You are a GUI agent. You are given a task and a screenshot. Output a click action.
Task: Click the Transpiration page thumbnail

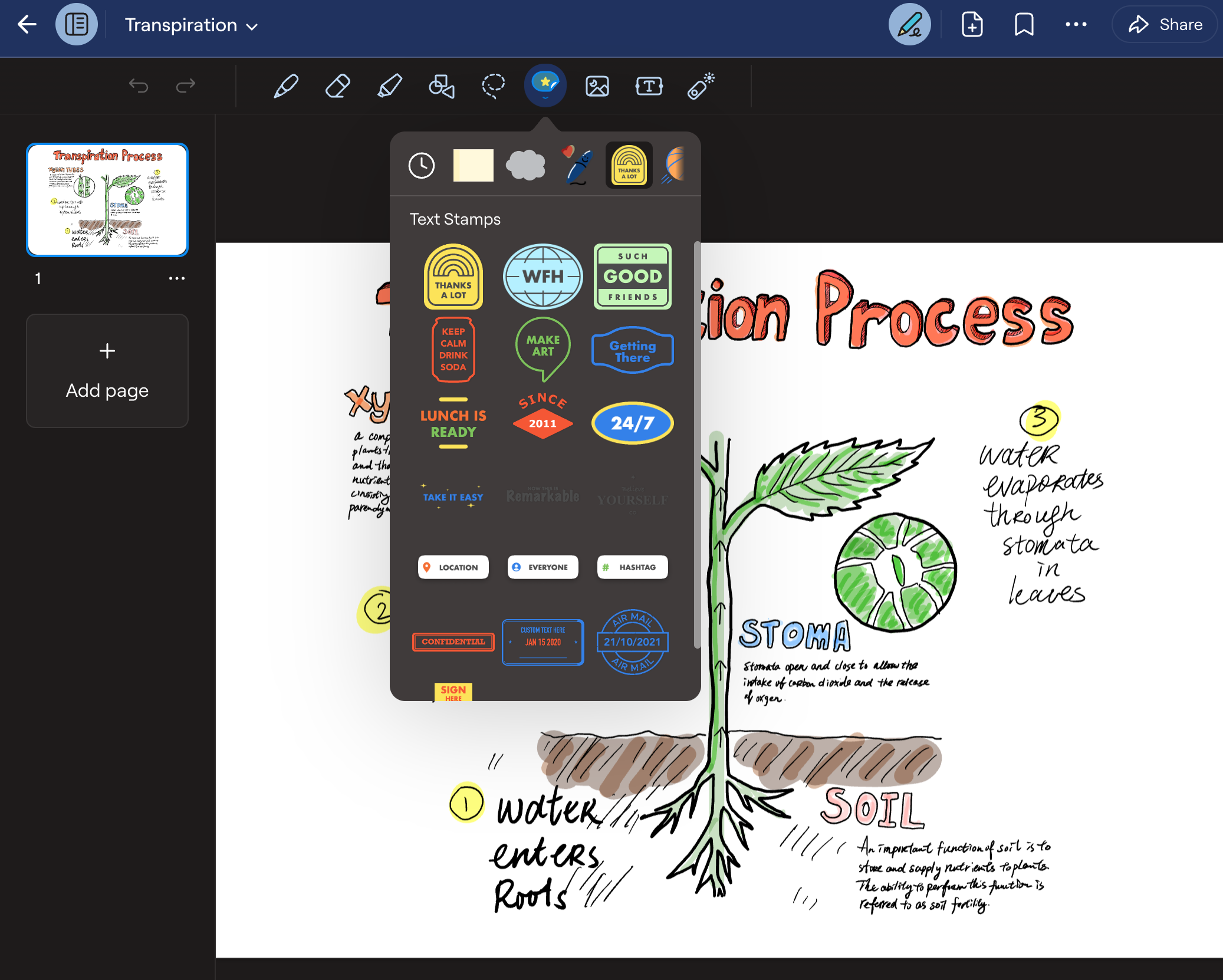click(106, 198)
